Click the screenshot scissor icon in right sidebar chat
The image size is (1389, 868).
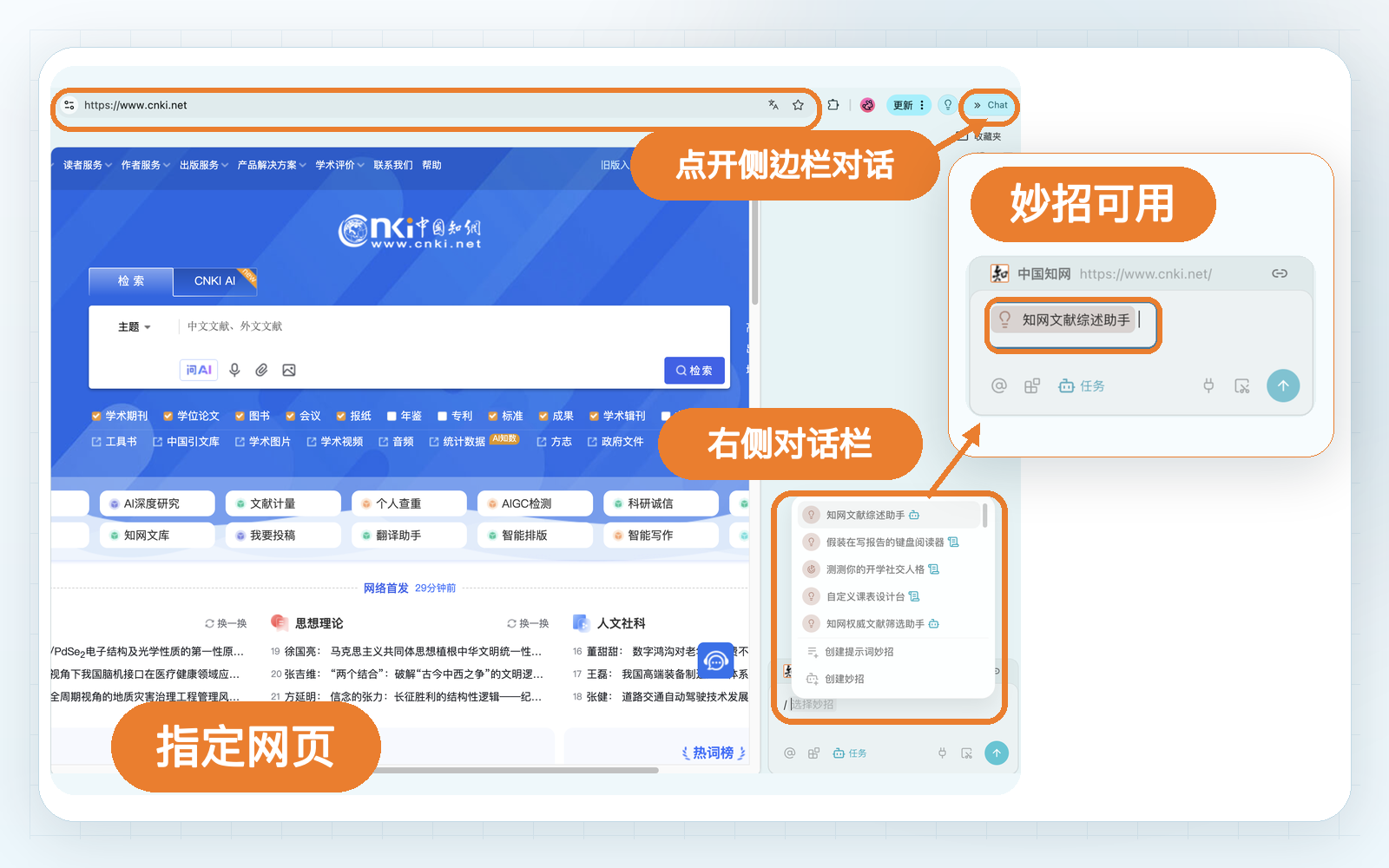[966, 753]
